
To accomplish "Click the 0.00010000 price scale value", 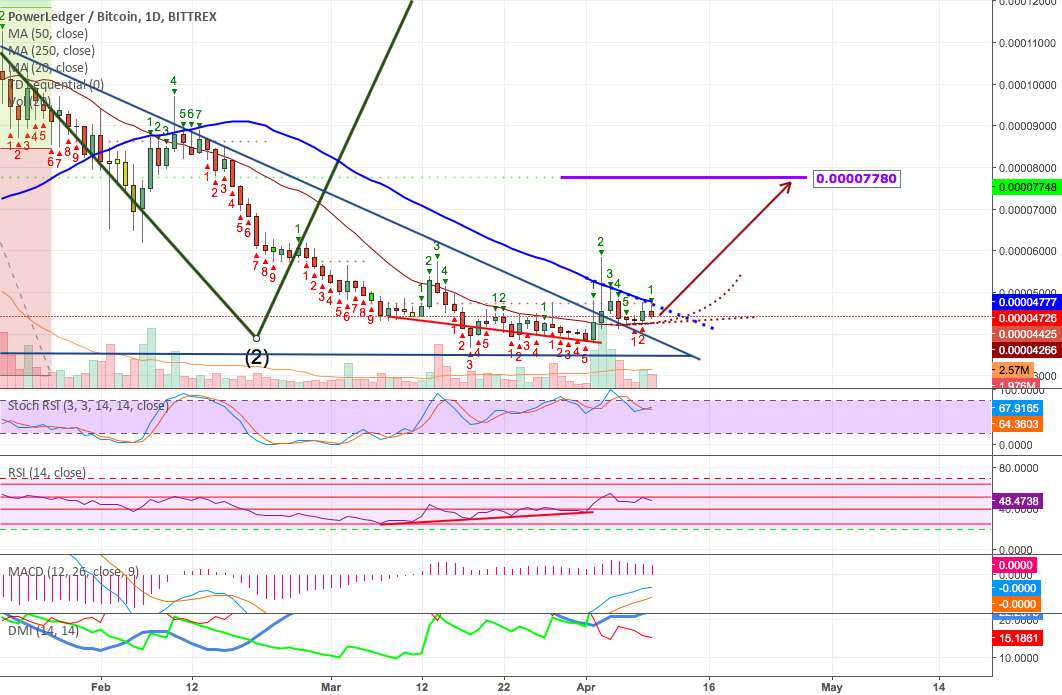I will pos(1027,85).
